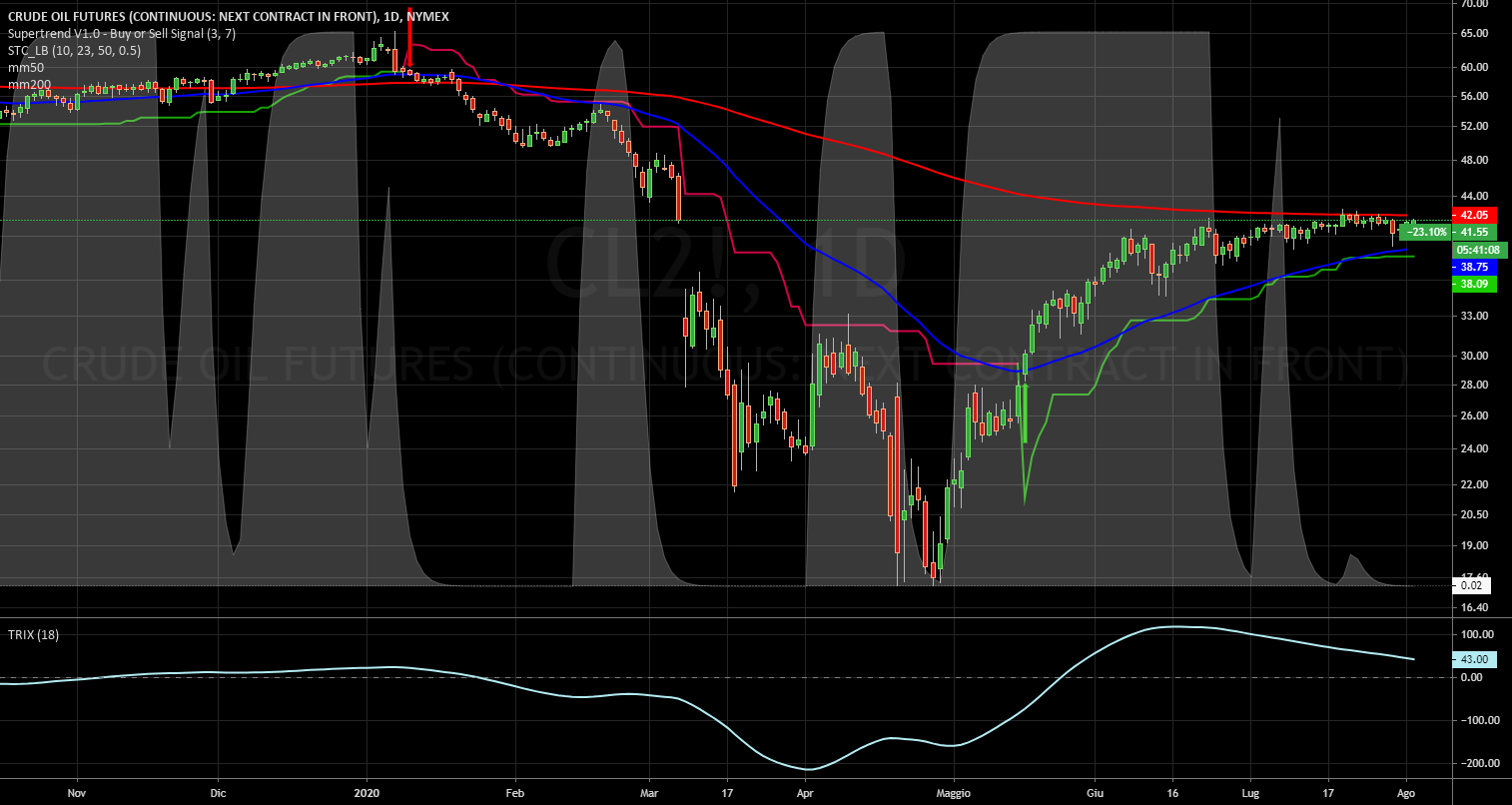The width and height of the screenshot is (1512, 805).
Task: Click the green 41.55 last price label
Action: point(1473,232)
